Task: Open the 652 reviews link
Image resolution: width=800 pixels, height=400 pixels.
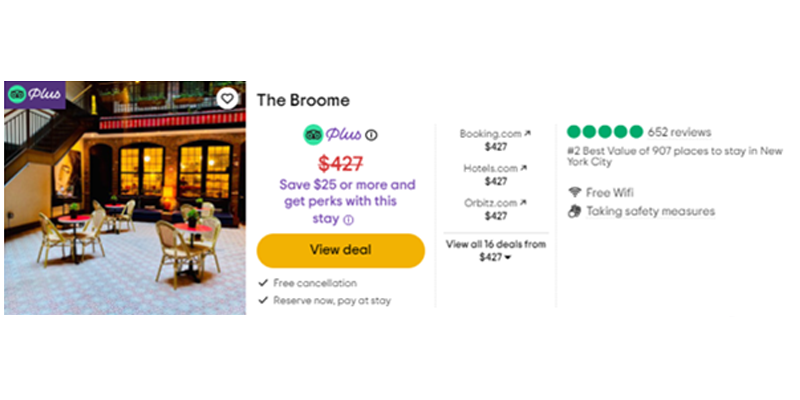Action: [x=679, y=132]
